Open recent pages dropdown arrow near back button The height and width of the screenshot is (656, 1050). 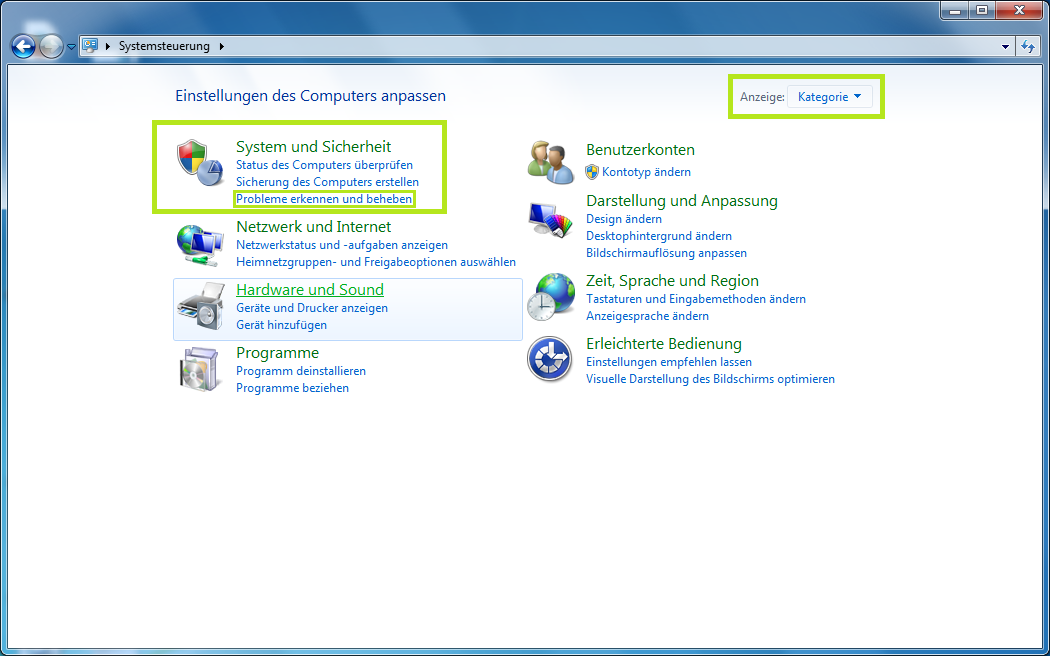tap(71, 48)
